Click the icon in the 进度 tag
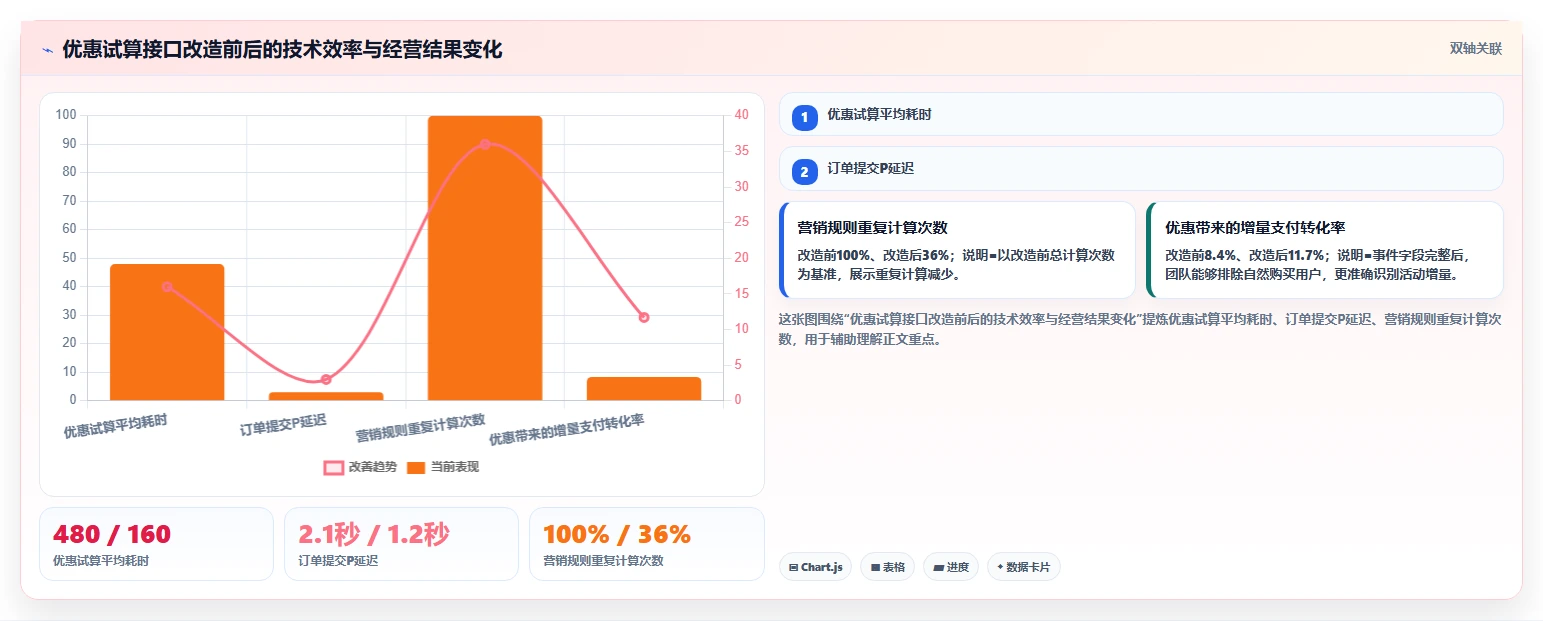 coord(938,567)
